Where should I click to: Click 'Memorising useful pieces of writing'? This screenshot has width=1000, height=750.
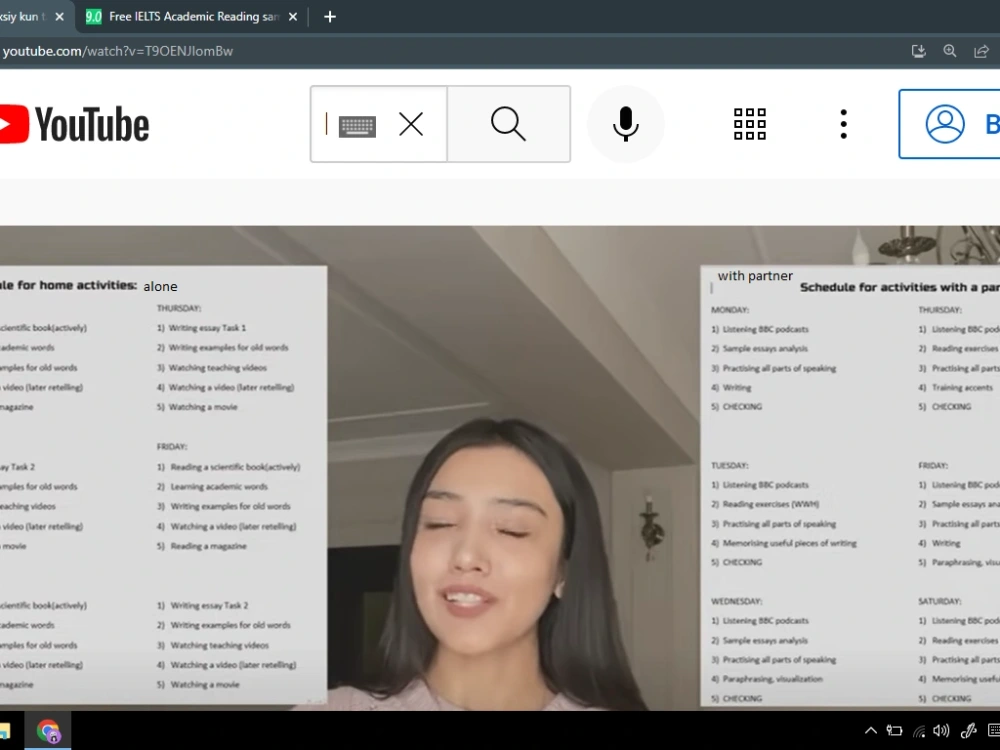790,543
